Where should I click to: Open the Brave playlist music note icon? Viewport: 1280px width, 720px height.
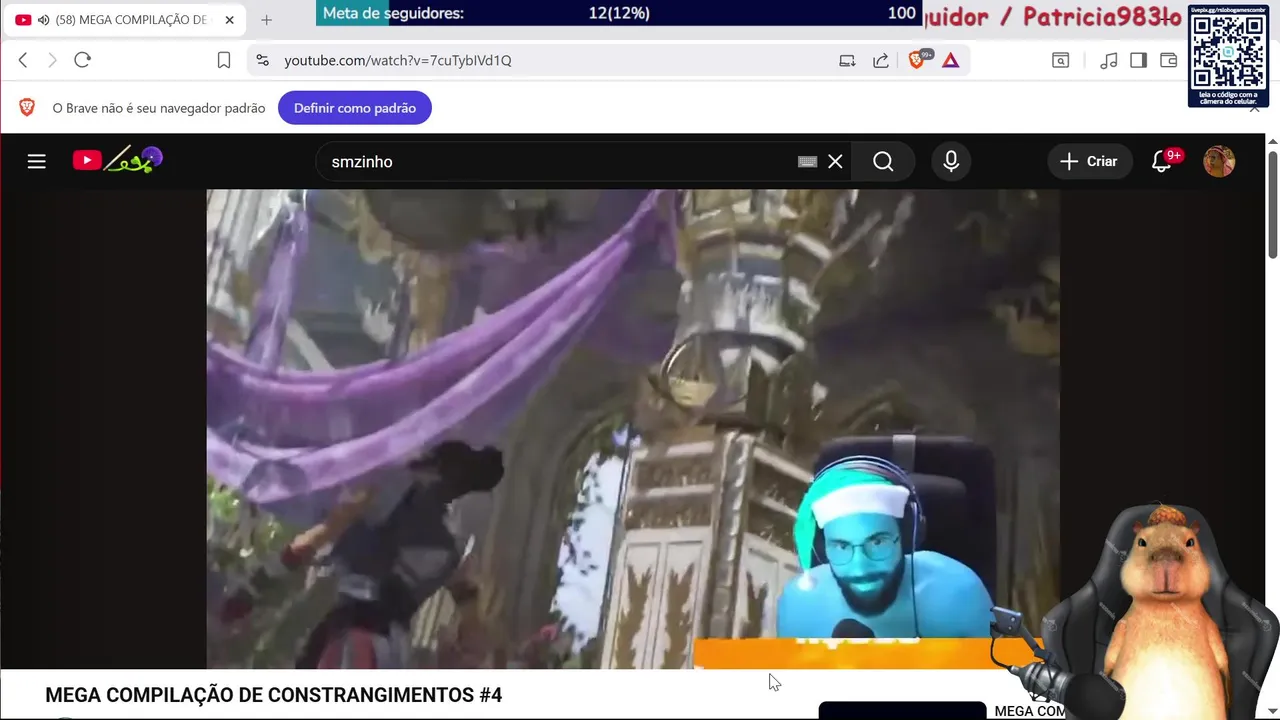click(x=1108, y=60)
